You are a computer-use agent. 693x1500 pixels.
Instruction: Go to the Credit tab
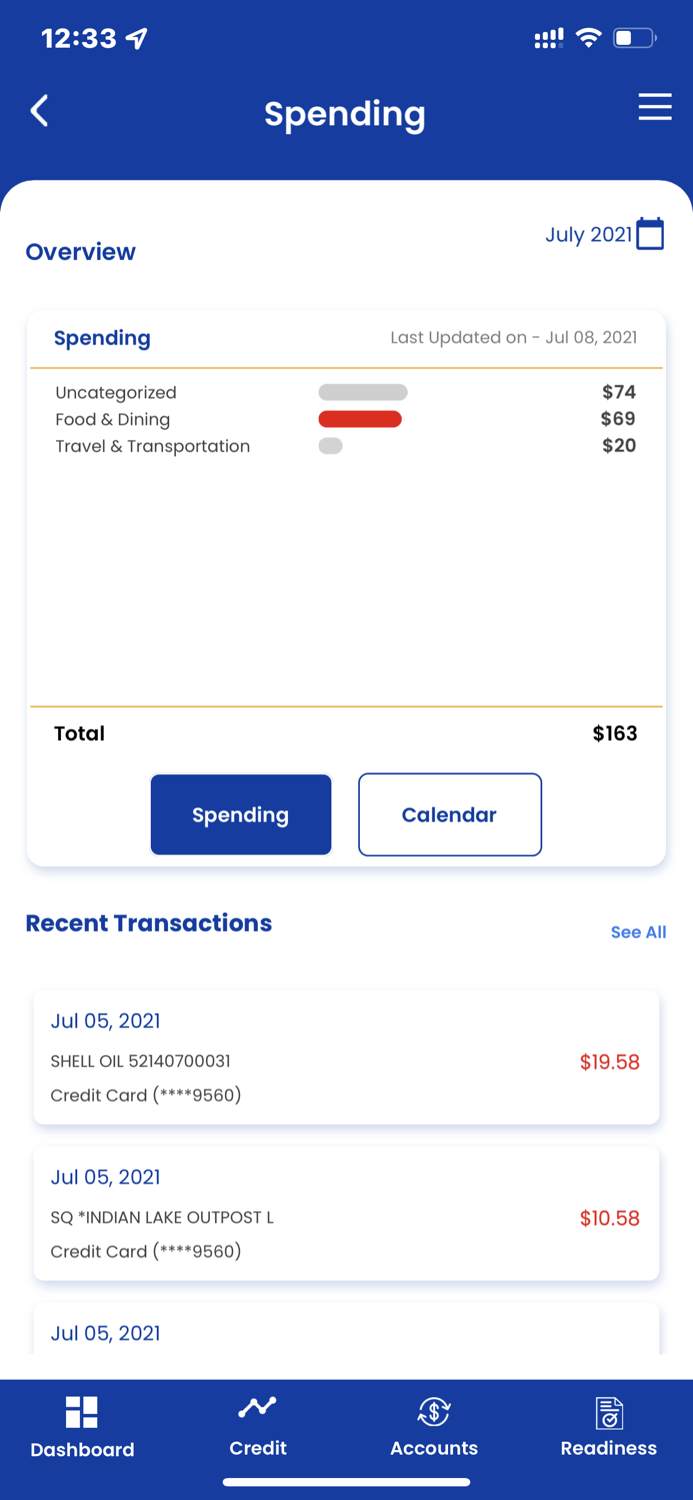point(258,1448)
